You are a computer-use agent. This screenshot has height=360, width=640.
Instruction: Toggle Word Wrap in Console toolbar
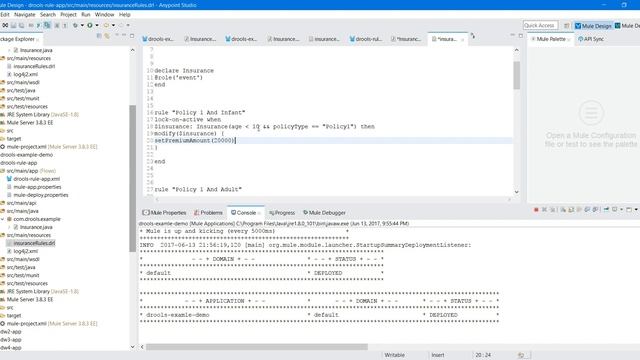pyautogui.click(x=579, y=209)
